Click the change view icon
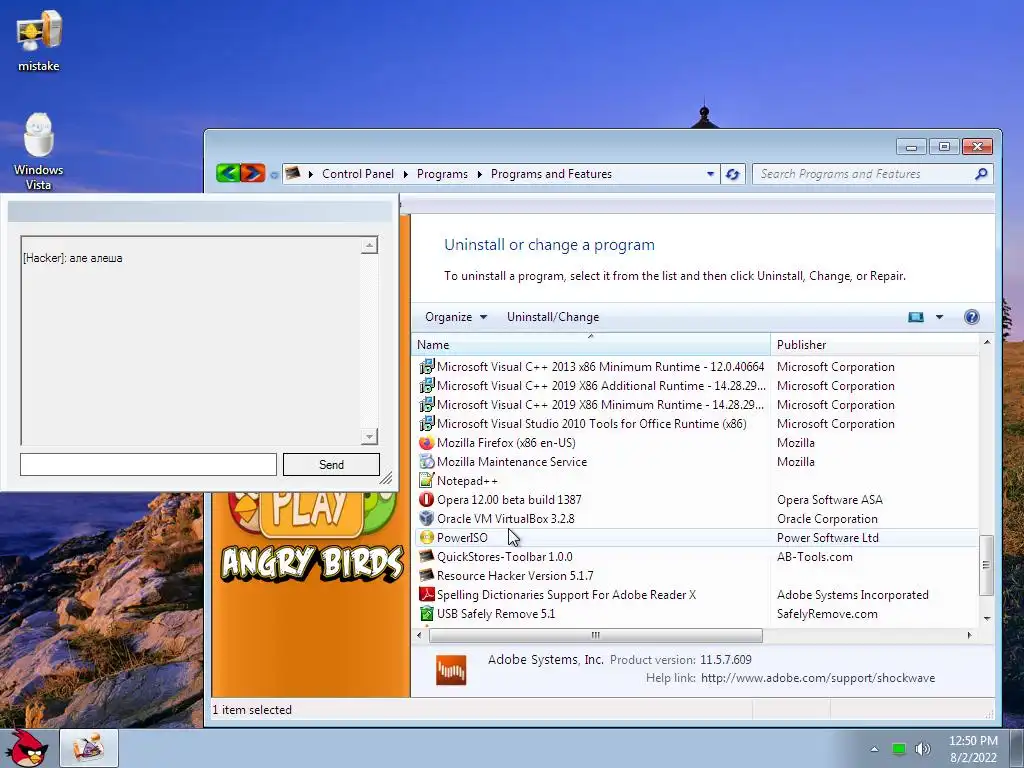The width and height of the screenshot is (1024, 768). (916, 317)
